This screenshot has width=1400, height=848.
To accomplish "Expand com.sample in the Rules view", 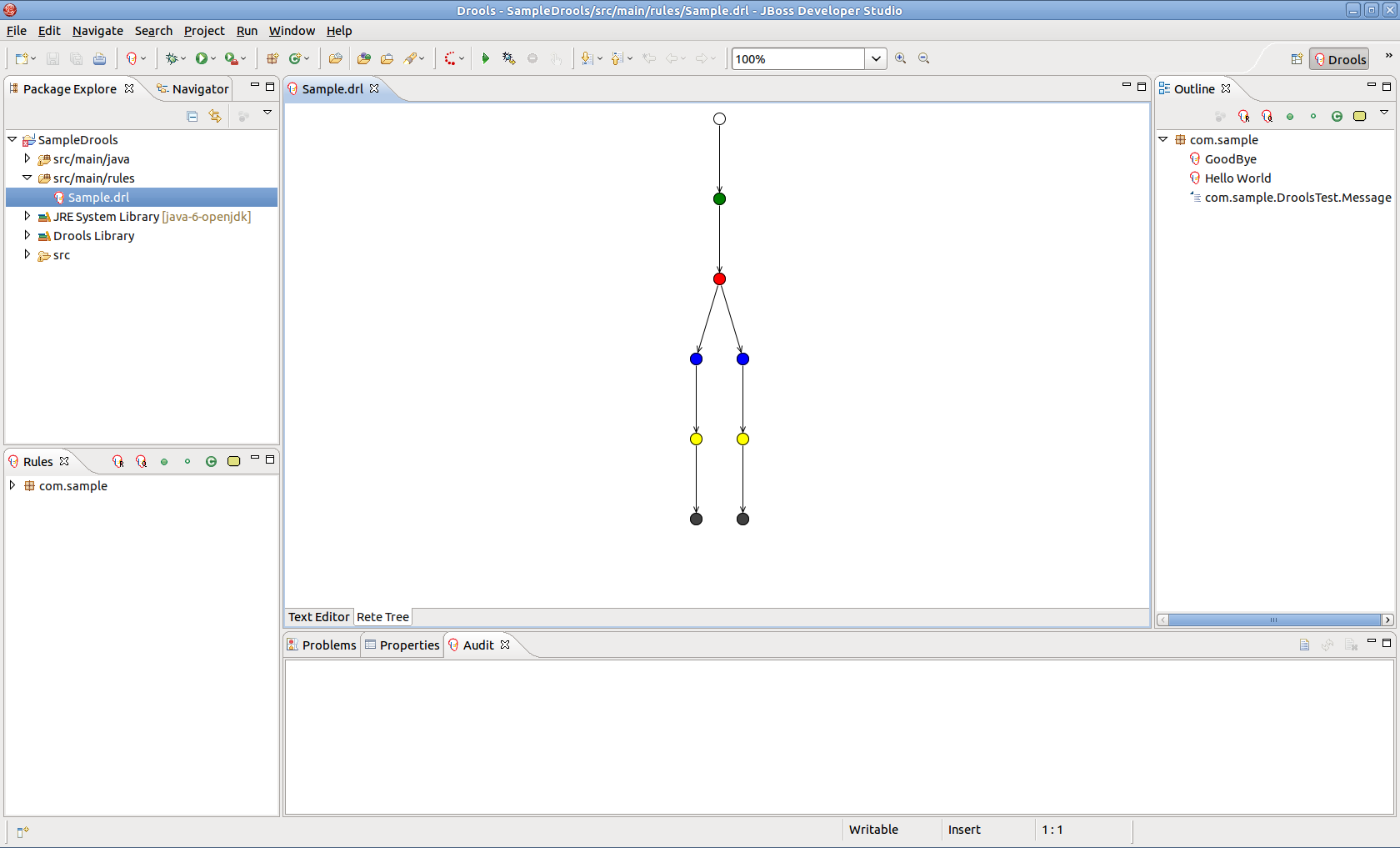I will pos(12,485).
